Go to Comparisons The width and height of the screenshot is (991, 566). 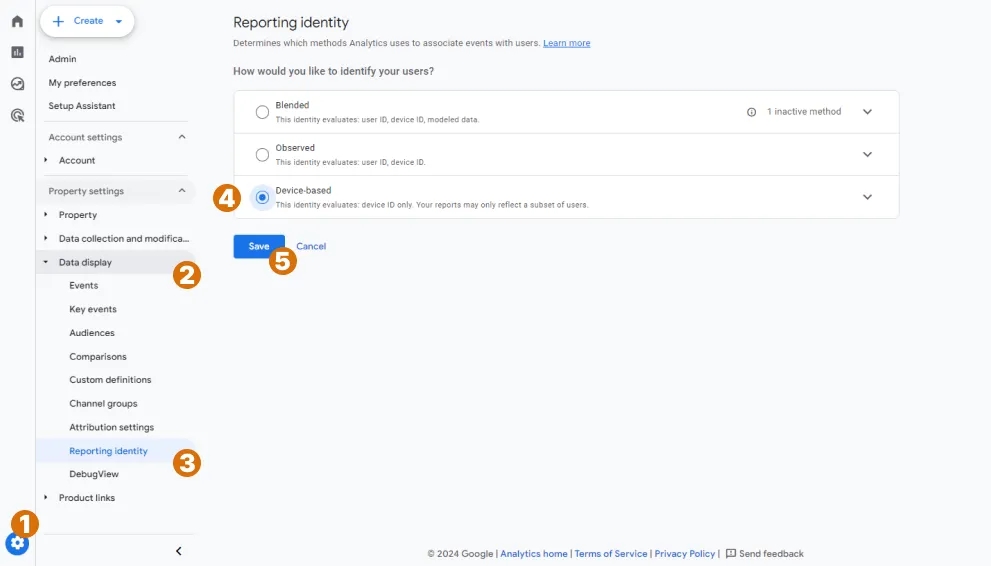98,356
